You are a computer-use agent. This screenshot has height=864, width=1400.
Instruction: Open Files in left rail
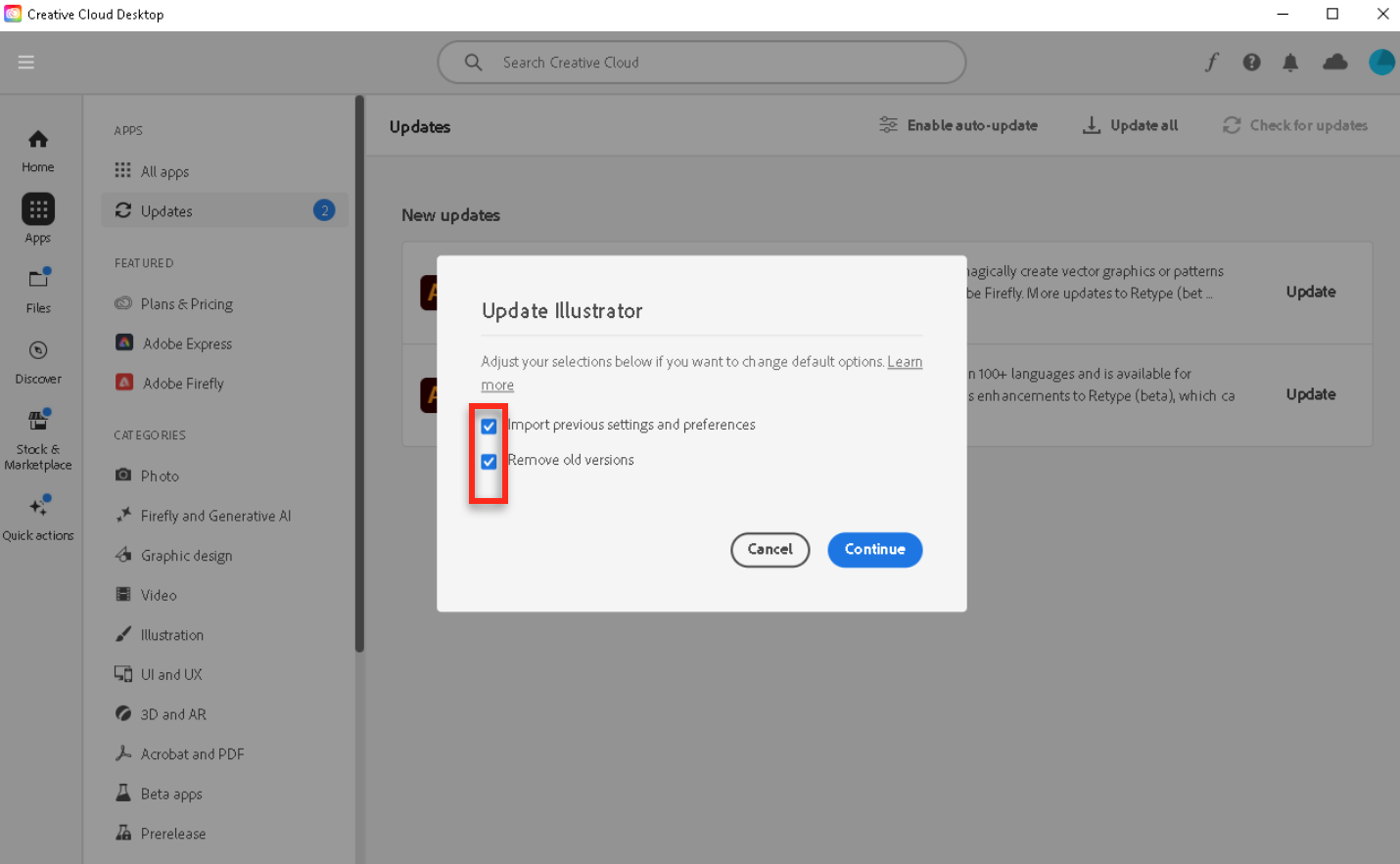pos(38,290)
